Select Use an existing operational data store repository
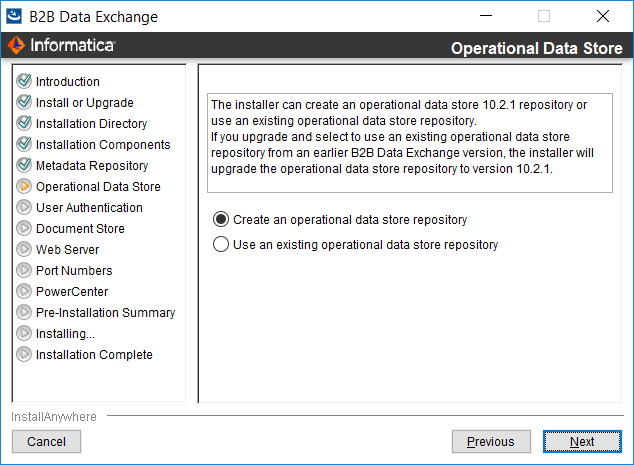The height and width of the screenshot is (465, 634). (x=221, y=244)
